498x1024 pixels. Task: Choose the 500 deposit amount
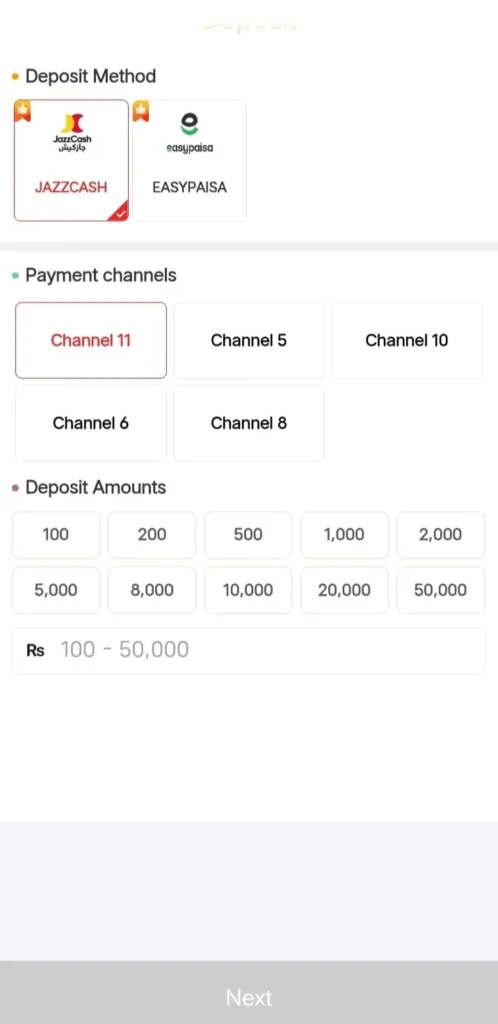pyautogui.click(x=248, y=535)
